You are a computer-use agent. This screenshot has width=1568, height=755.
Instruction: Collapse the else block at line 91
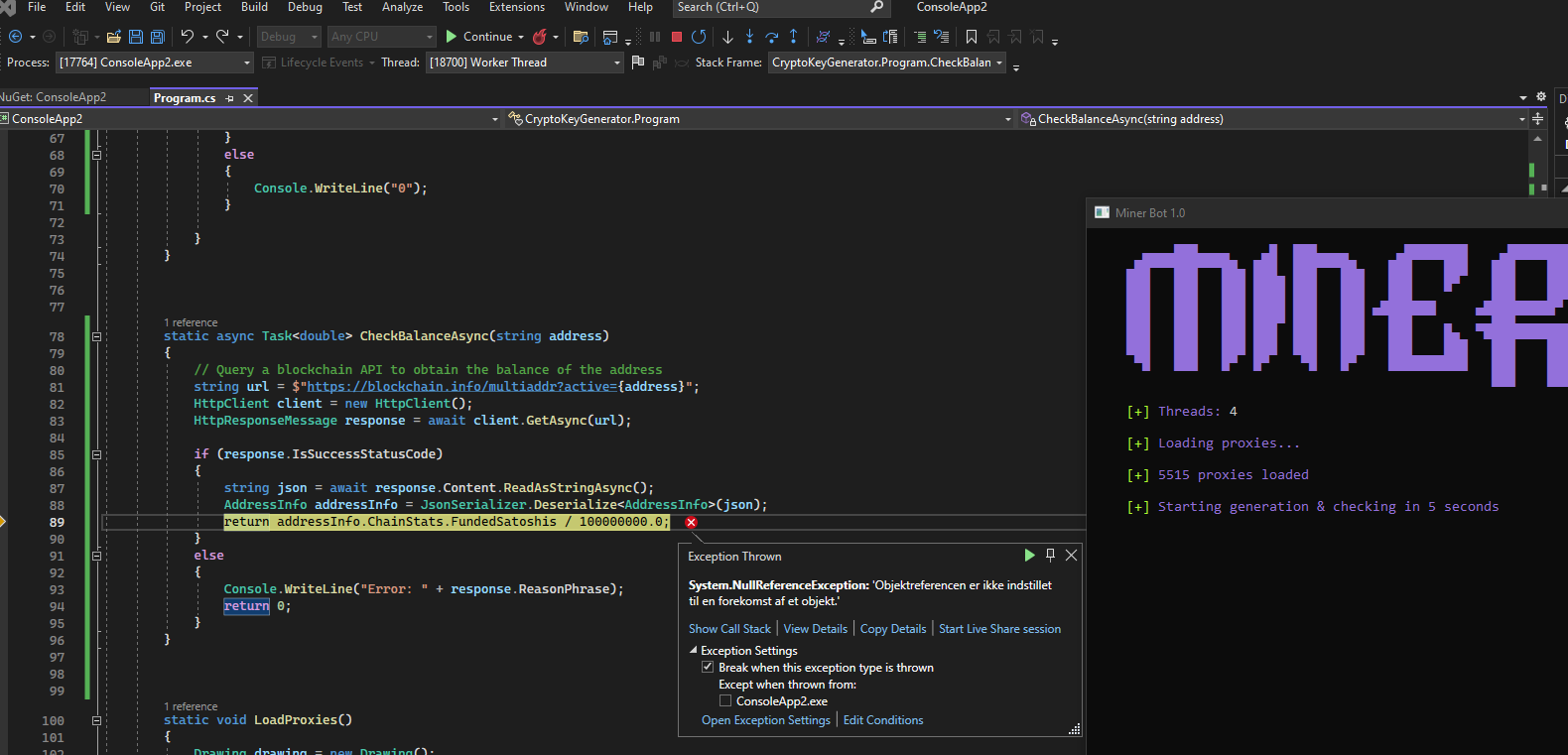(x=96, y=556)
